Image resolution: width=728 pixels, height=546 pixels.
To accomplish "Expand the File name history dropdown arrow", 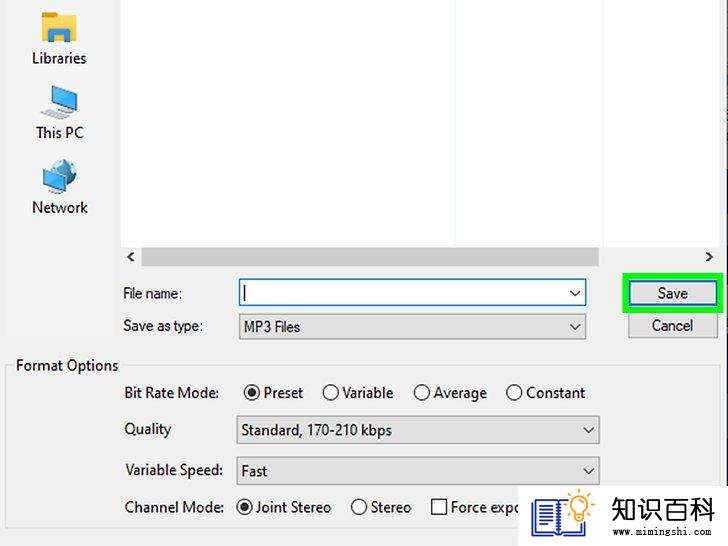I will (x=575, y=293).
